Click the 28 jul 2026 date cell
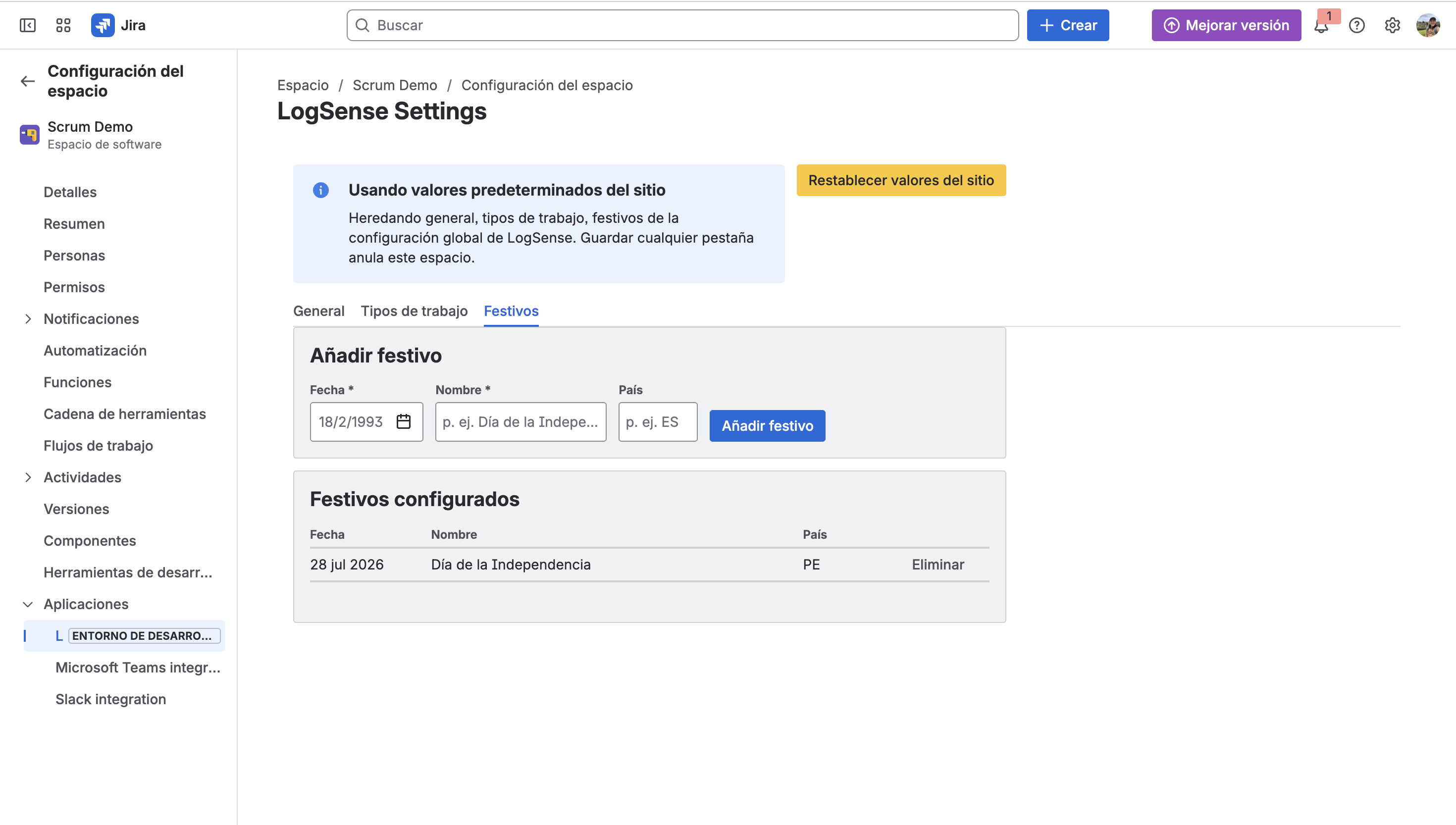Viewport: 1456px width, 825px height. pyautogui.click(x=347, y=565)
